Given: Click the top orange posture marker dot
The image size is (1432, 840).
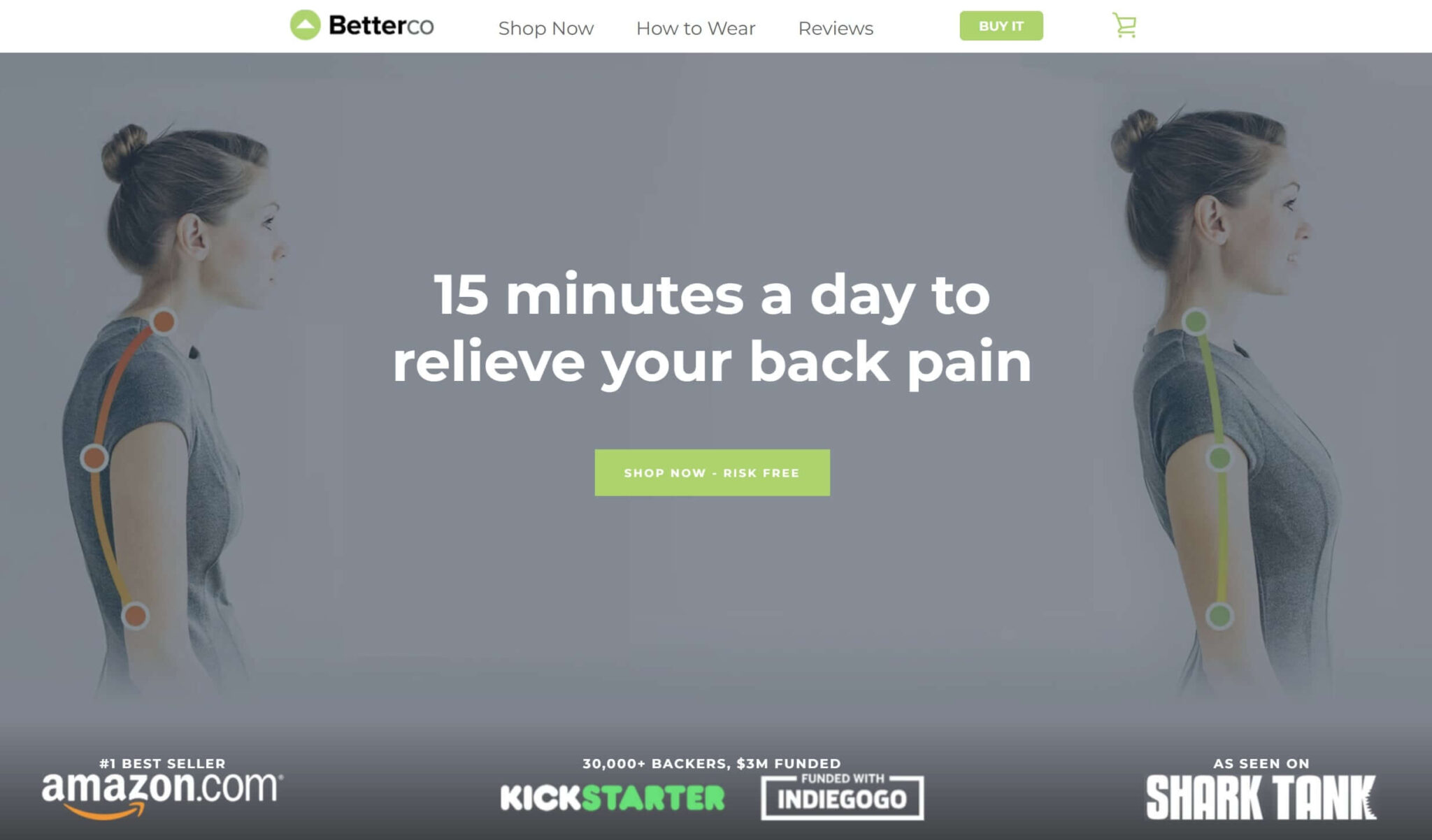Looking at the screenshot, I should (x=164, y=321).
